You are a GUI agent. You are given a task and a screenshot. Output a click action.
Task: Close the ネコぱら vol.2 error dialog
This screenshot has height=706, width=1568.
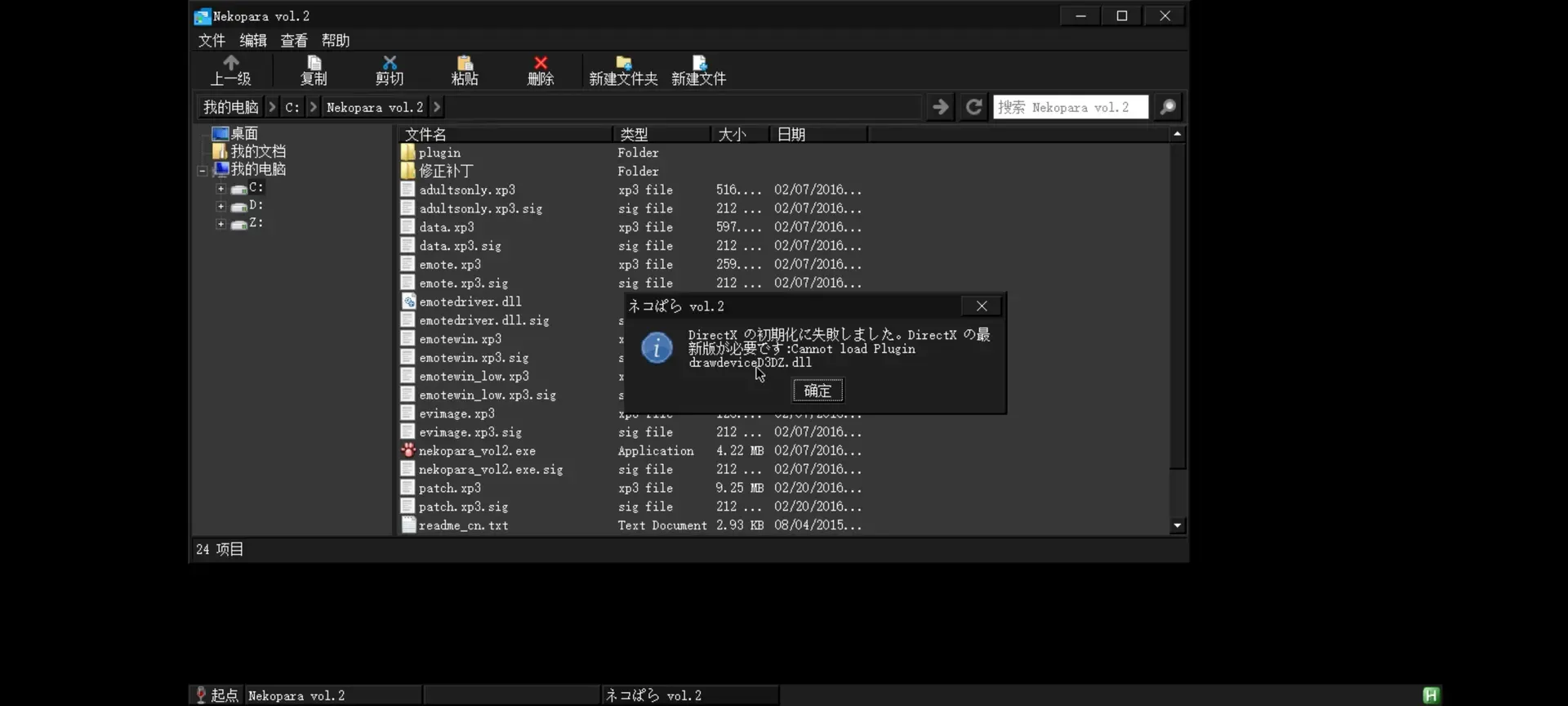tap(982, 306)
